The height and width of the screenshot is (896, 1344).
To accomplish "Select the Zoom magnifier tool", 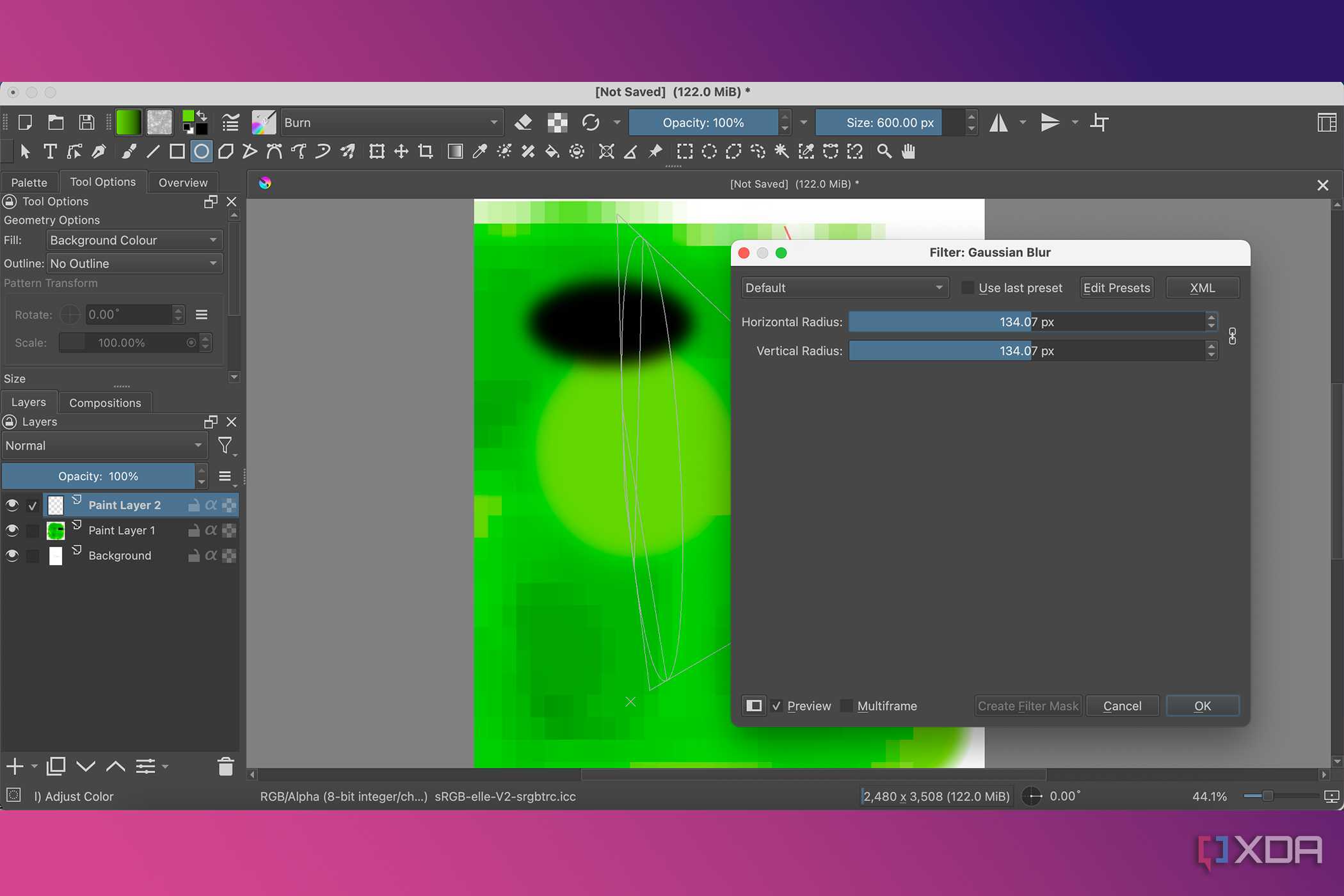I will [x=884, y=152].
